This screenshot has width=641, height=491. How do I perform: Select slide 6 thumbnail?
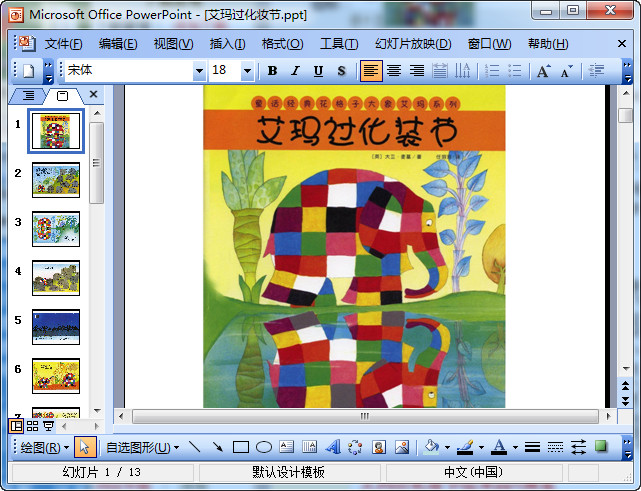pyautogui.click(x=56, y=376)
